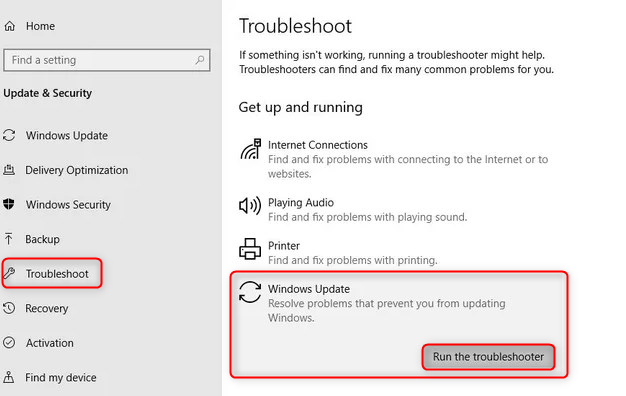Click the Backup upward arrow icon
The image size is (626, 396).
[8, 239]
